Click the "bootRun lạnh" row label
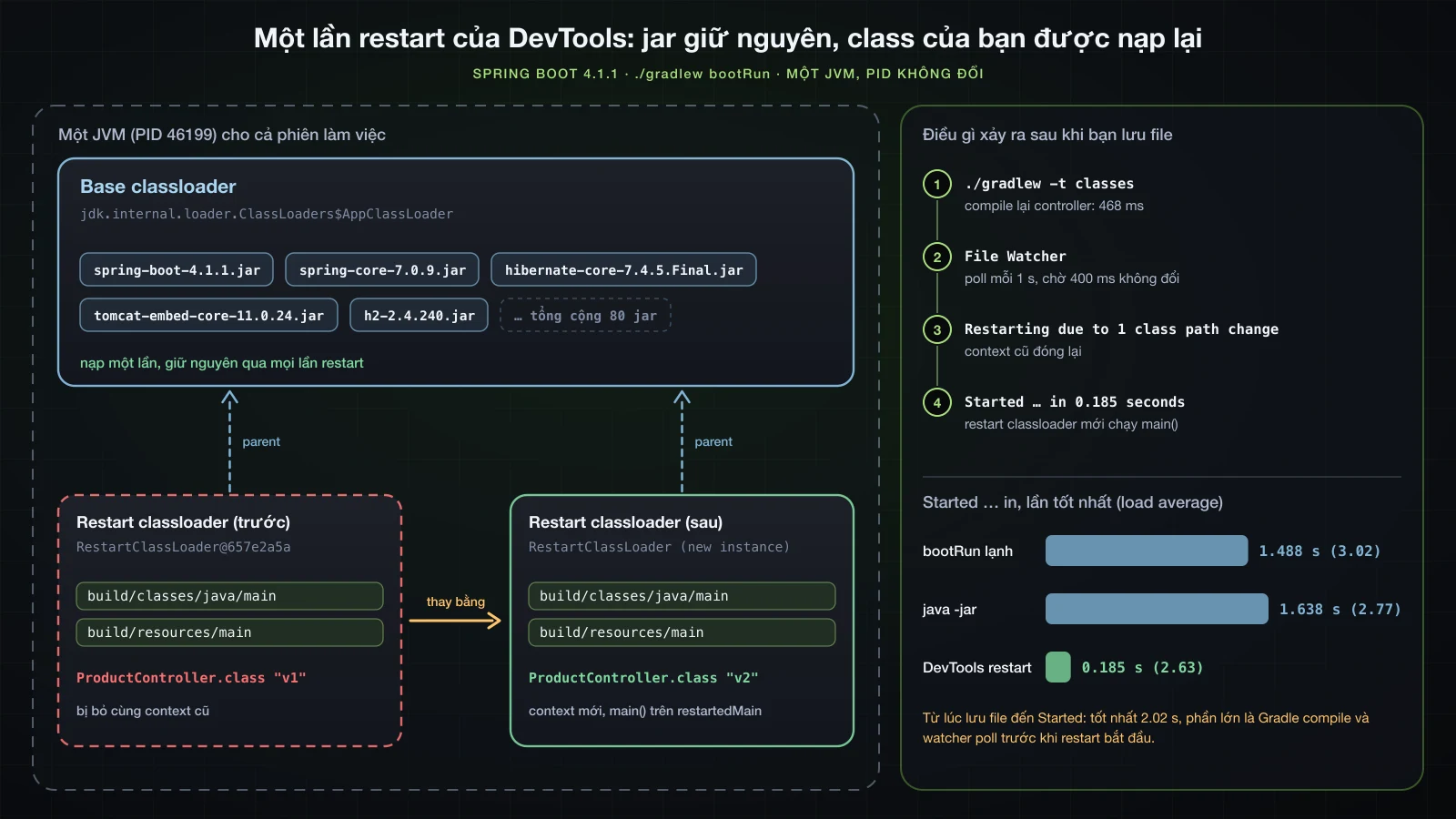The width and height of the screenshot is (1456, 819). click(967, 551)
